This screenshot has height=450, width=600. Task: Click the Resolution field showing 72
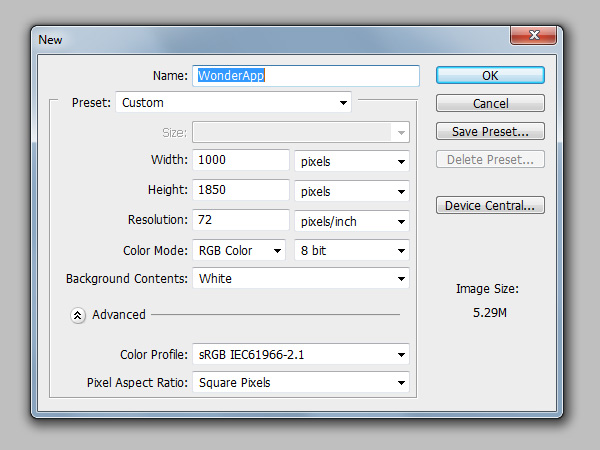pyautogui.click(x=241, y=220)
